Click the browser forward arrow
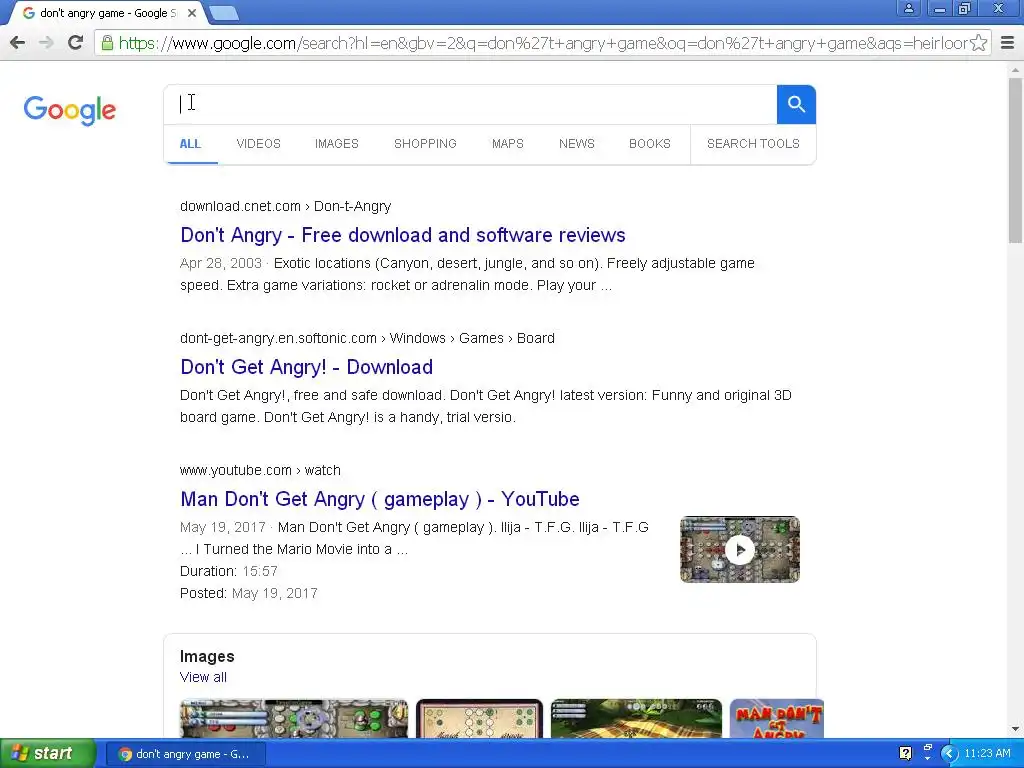This screenshot has width=1024, height=768. 46,43
